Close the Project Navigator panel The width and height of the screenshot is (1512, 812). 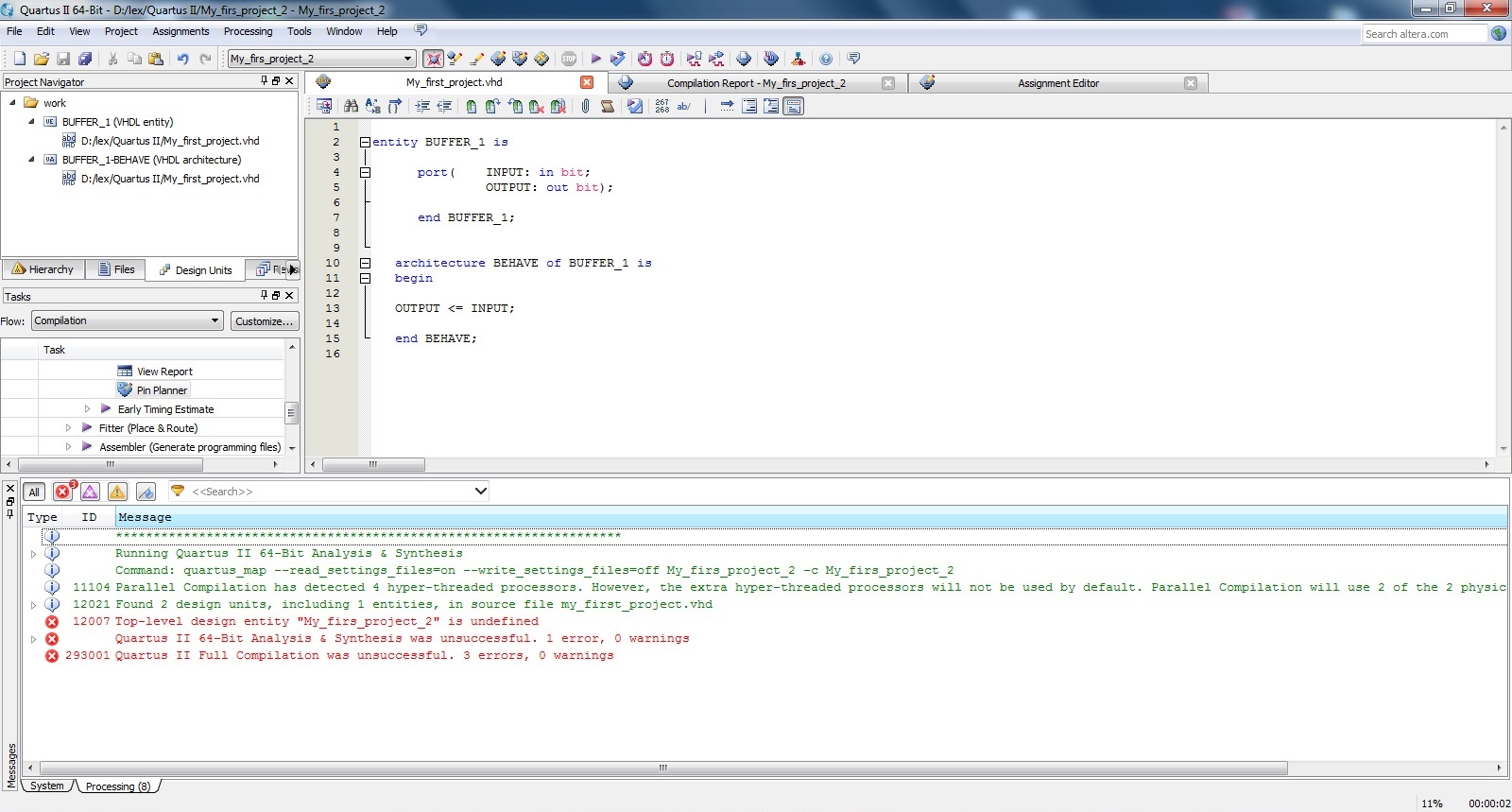tap(290, 81)
